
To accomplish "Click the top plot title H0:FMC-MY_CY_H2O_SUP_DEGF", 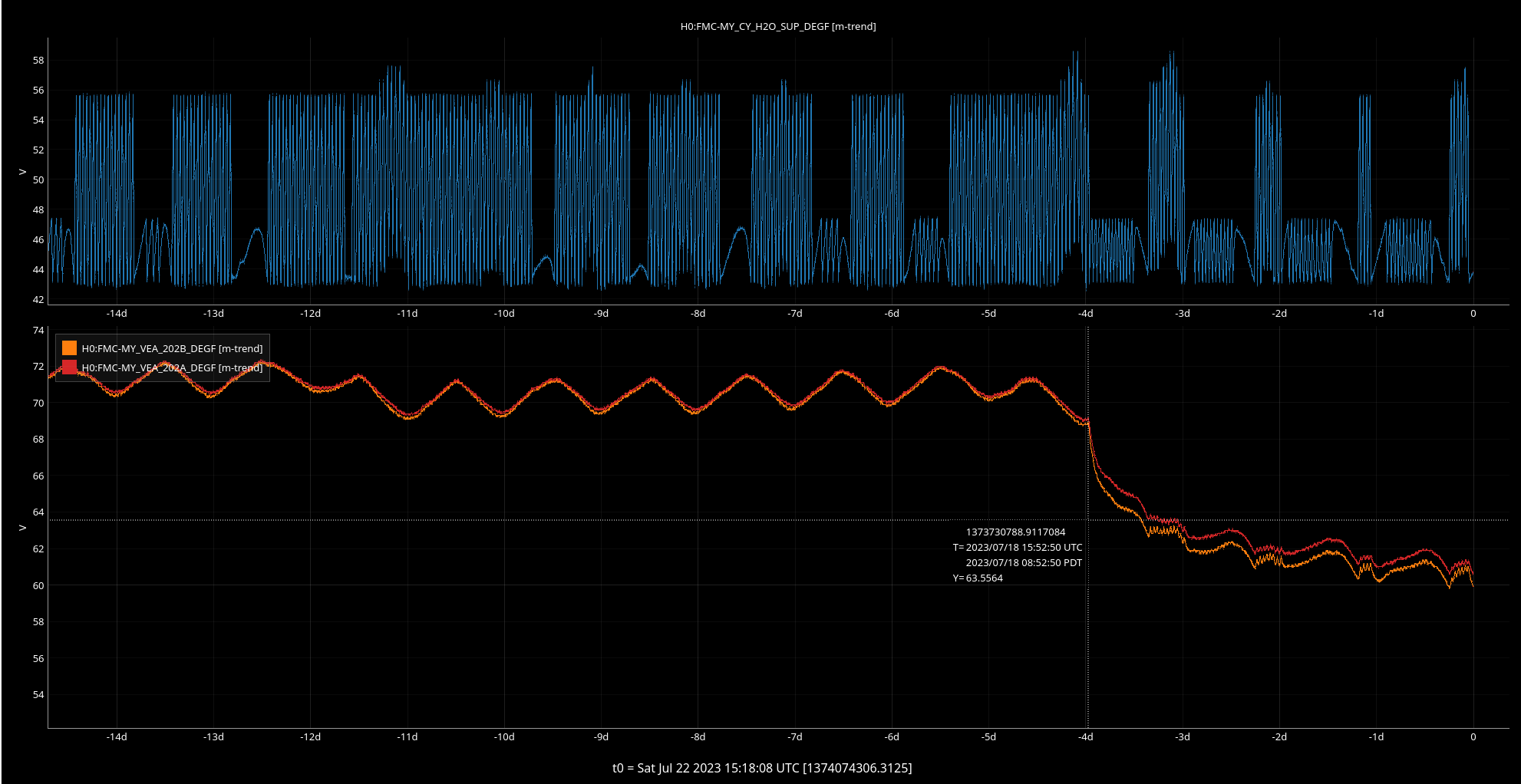I will 777,26.
